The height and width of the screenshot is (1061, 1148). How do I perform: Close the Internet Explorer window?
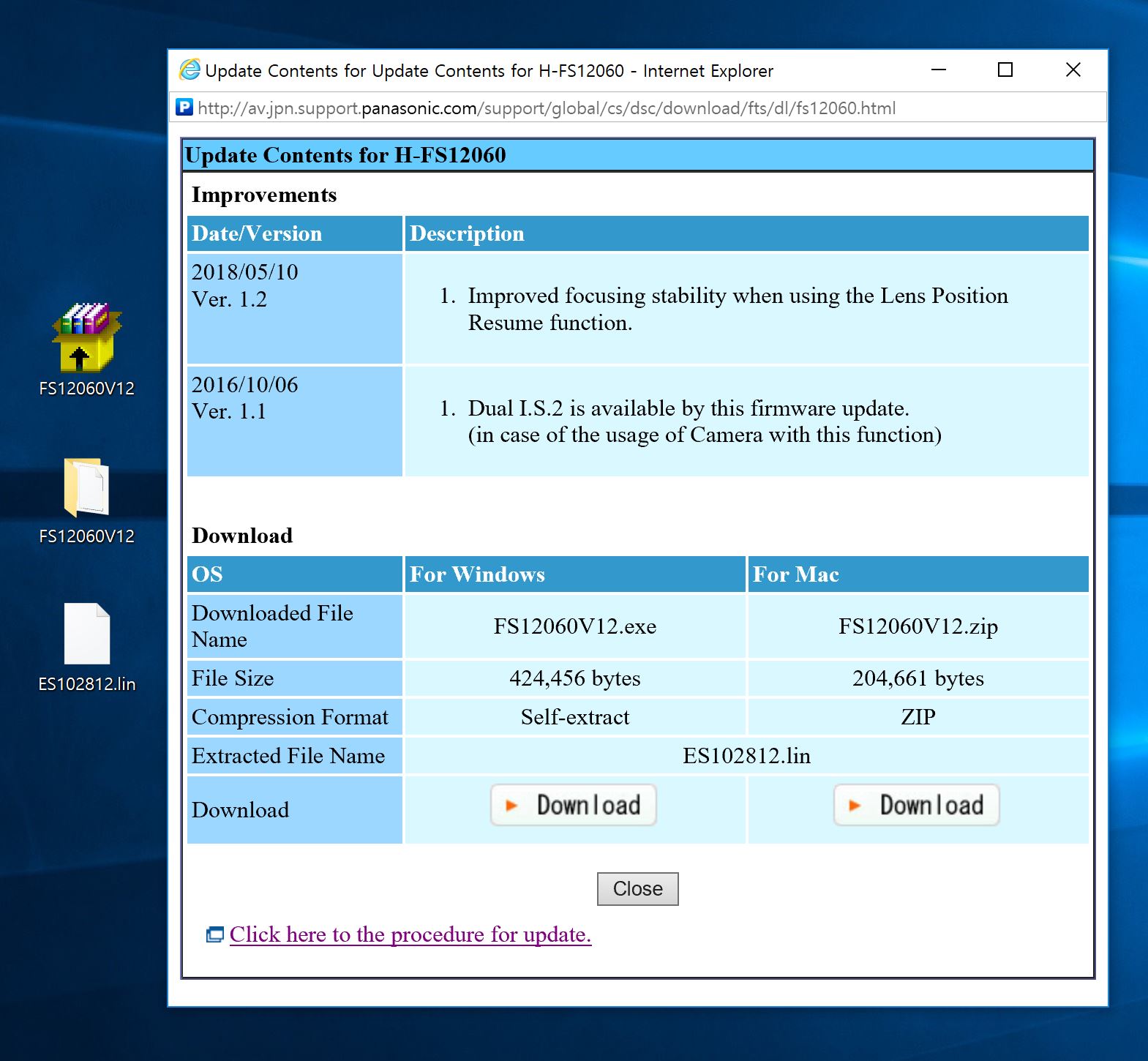[1073, 70]
